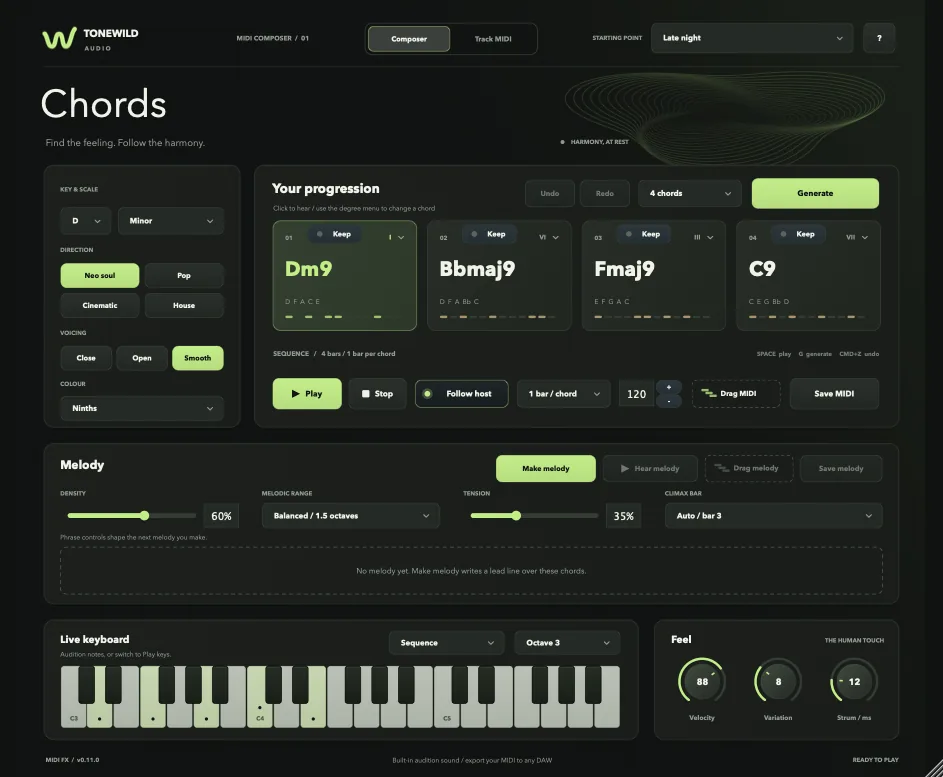The image size is (943, 777).
Task: Open the question mark help button
Action: 879,38
